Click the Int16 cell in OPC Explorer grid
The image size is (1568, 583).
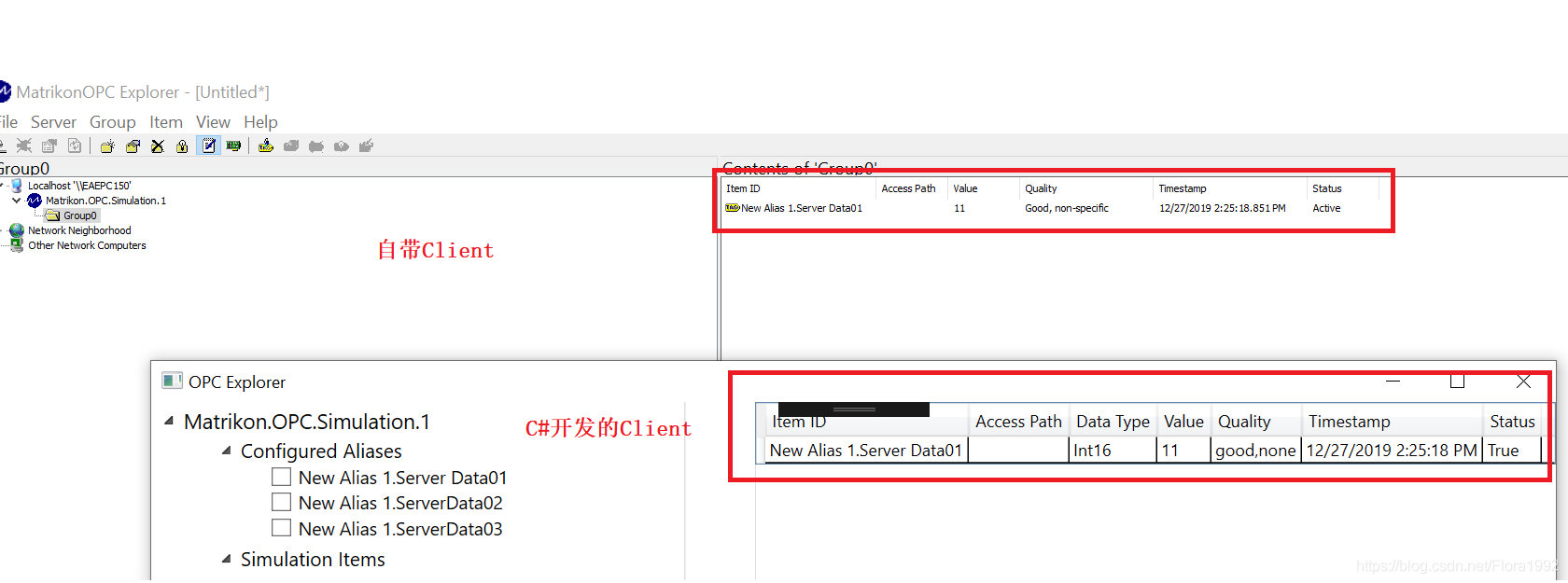(1113, 451)
